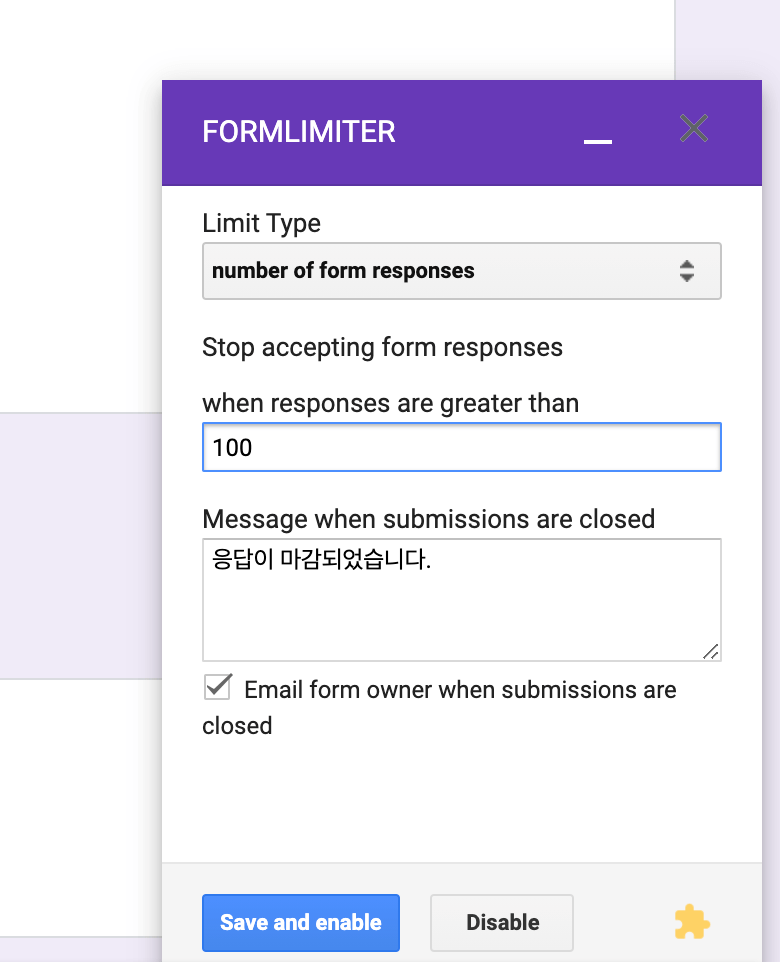Toggle the email form owner checkbox
The height and width of the screenshot is (962, 780).
pos(218,687)
